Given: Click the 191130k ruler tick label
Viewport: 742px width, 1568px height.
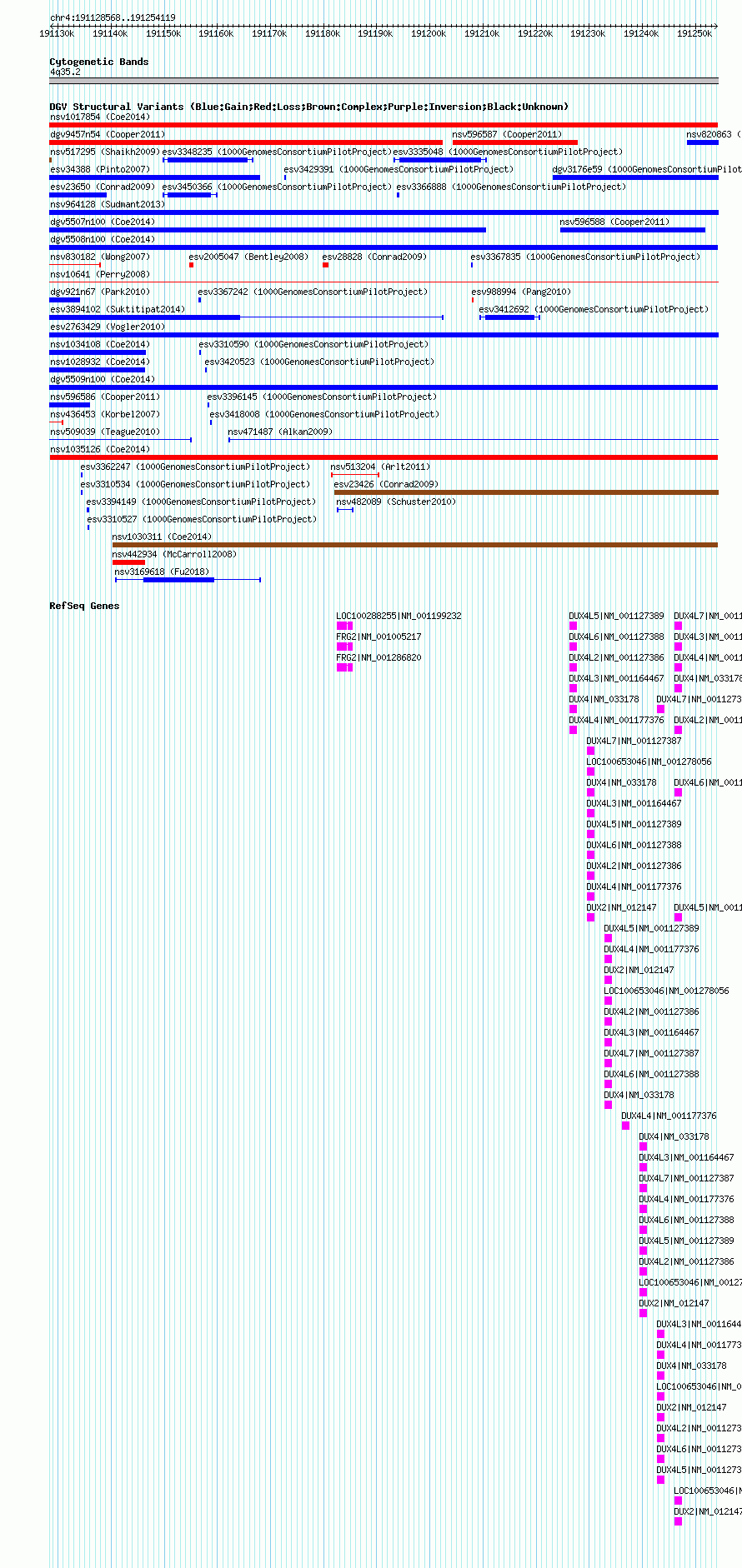Looking at the screenshot, I should click(57, 33).
